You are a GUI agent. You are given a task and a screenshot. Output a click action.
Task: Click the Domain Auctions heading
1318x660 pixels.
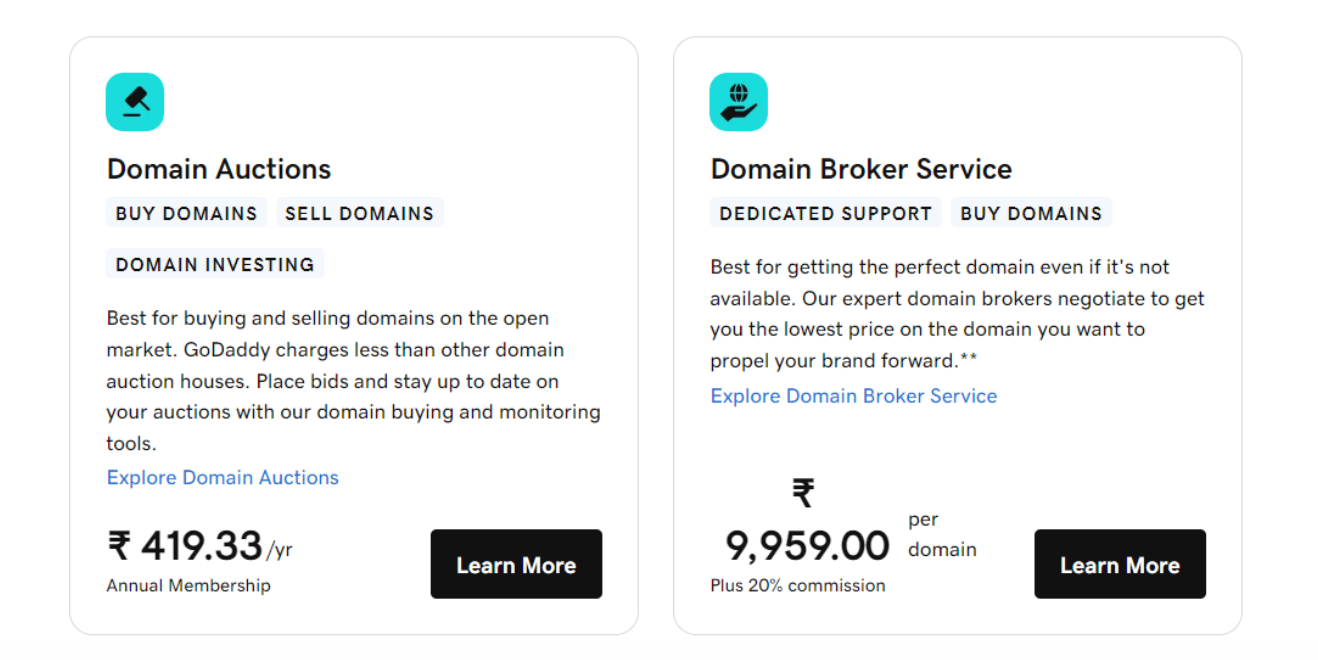[219, 169]
